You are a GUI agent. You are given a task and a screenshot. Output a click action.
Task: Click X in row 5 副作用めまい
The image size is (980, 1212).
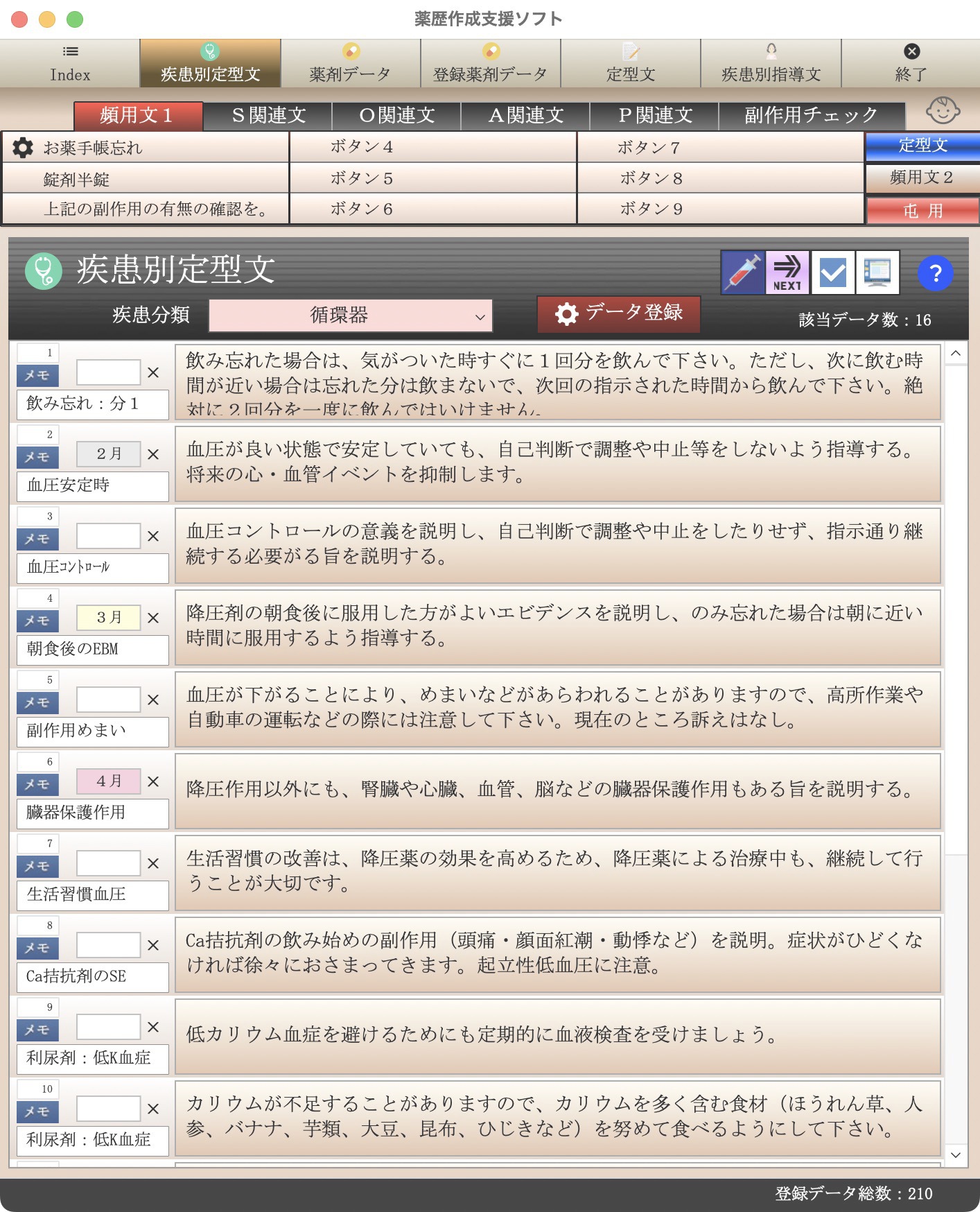click(x=153, y=700)
